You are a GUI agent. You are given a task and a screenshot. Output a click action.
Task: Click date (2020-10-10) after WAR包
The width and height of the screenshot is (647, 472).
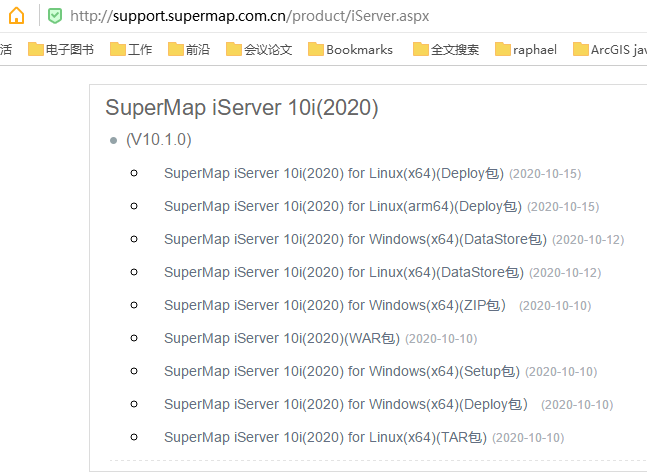(x=441, y=339)
